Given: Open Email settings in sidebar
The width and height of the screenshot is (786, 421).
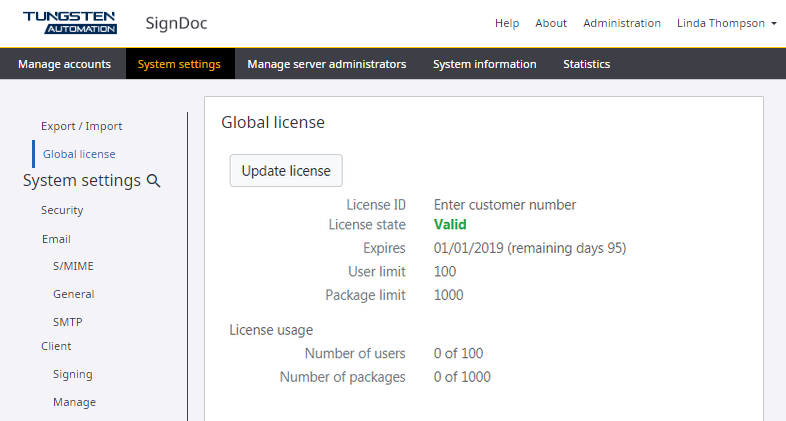Looking at the screenshot, I should pyautogui.click(x=56, y=239).
